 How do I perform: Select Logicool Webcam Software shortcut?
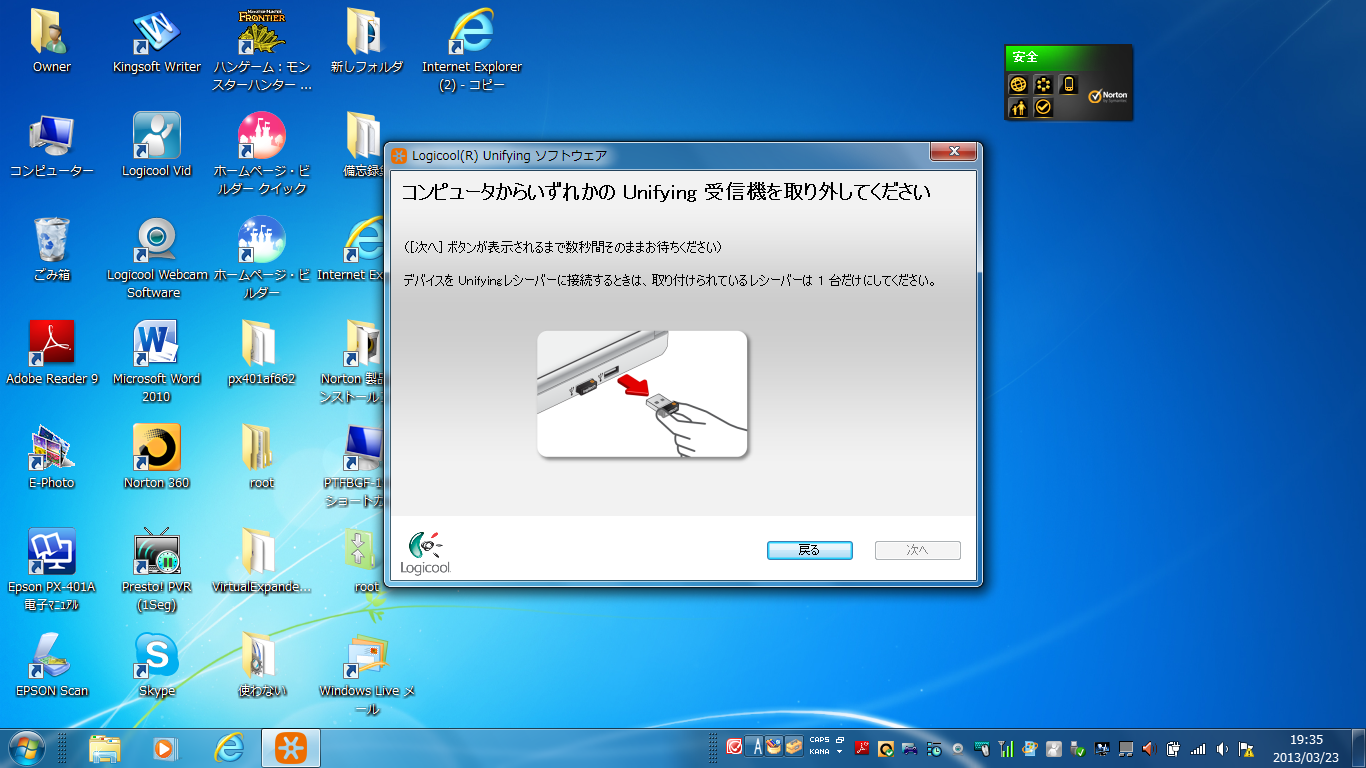(157, 258)
